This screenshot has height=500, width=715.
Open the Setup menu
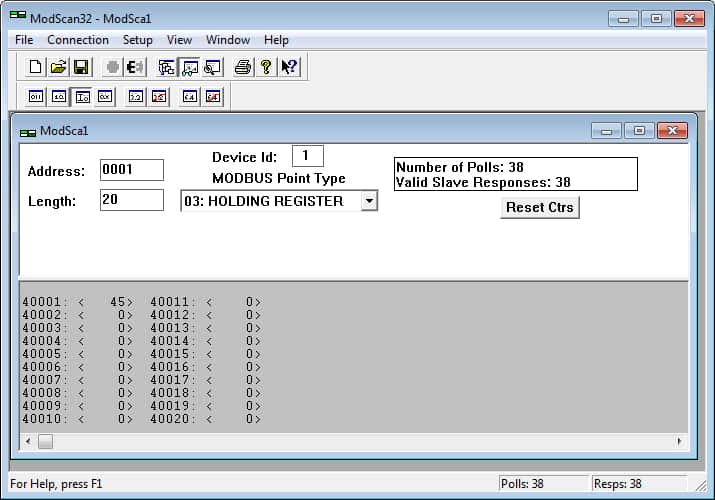click(x=137, y=40)
